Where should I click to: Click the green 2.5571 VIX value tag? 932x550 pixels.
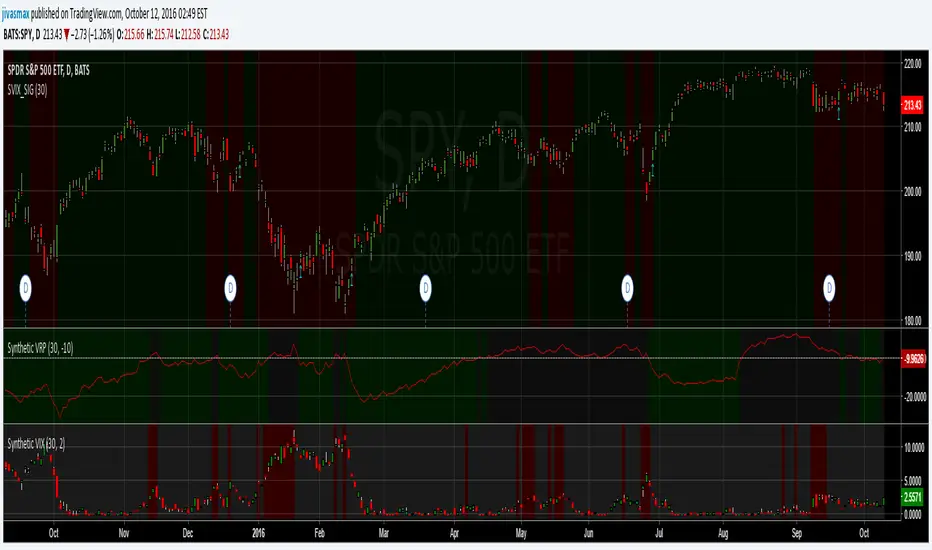pos(913,496)
